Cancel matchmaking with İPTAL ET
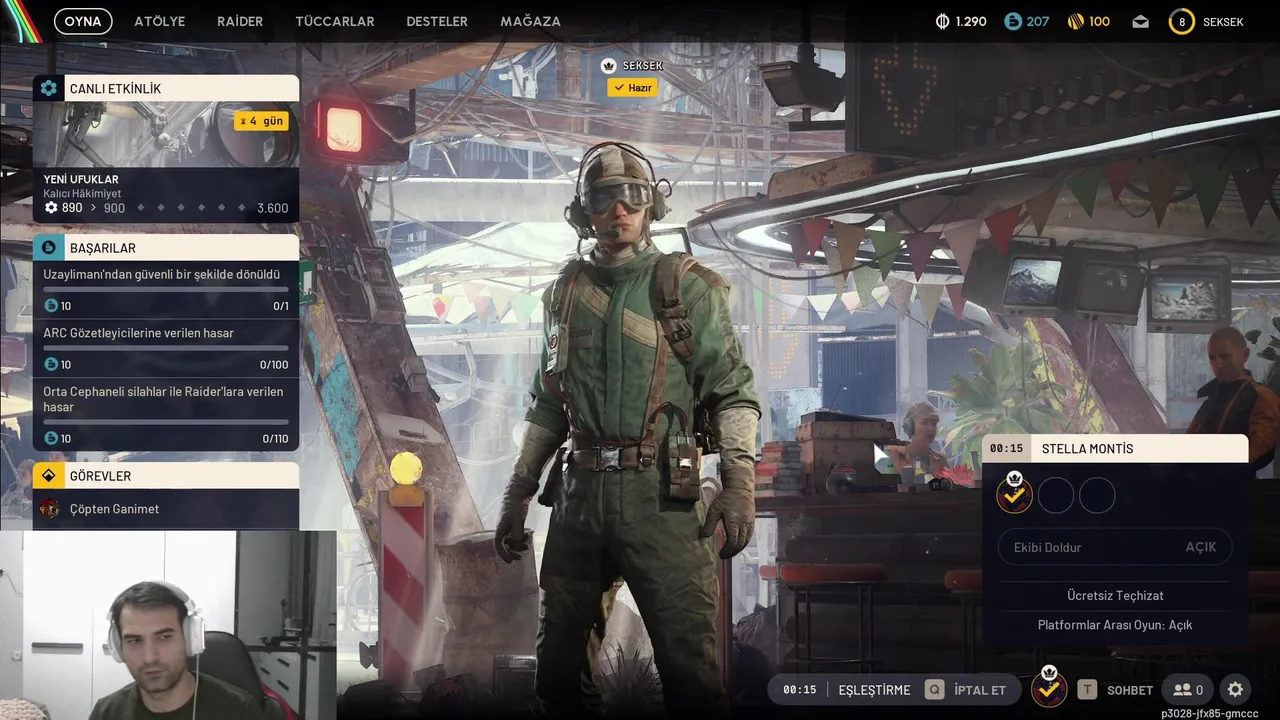1280x720 pixels. [980, 690]
